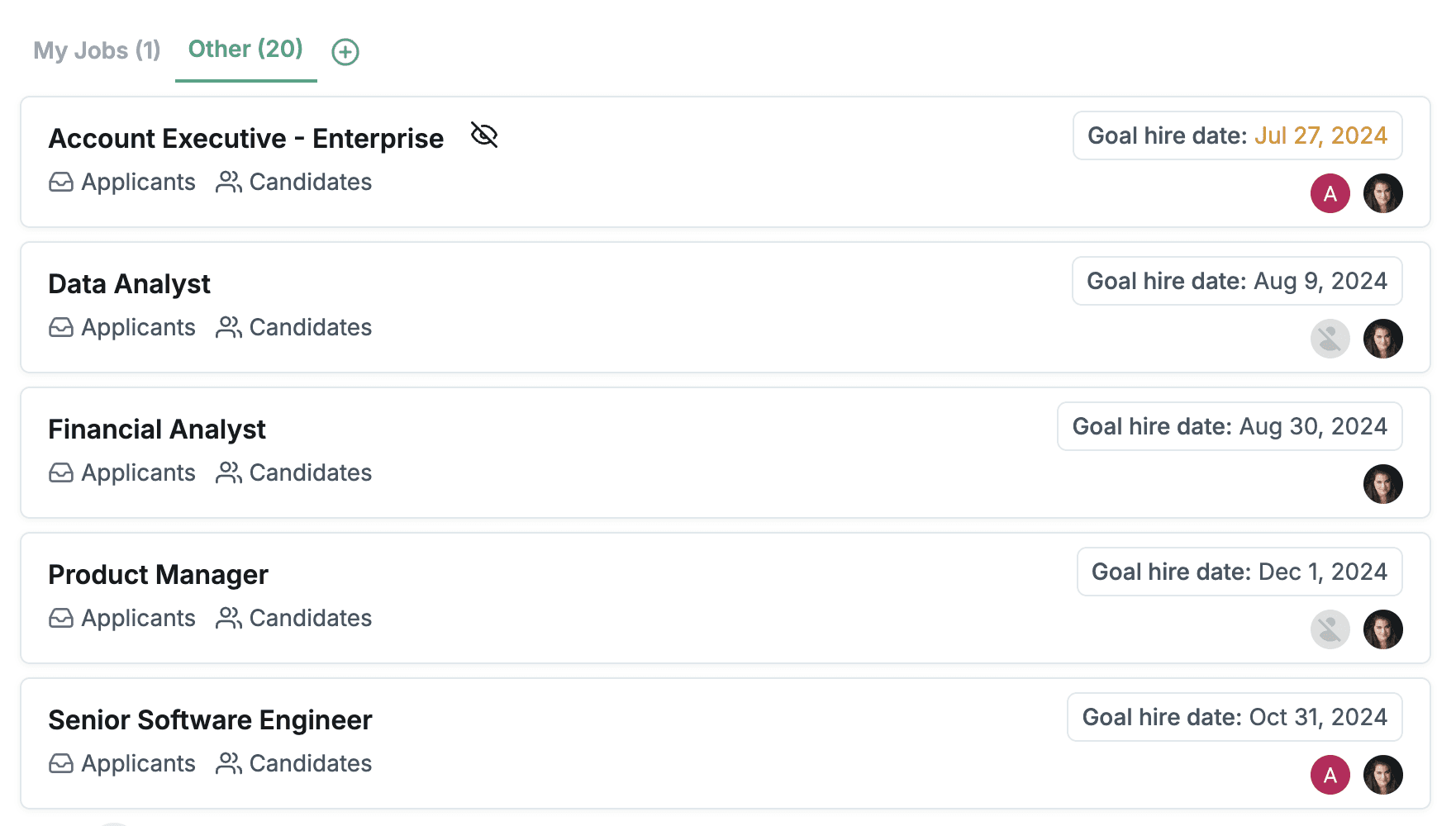Open Candidates for Data Analyst

tap(294, 327)
